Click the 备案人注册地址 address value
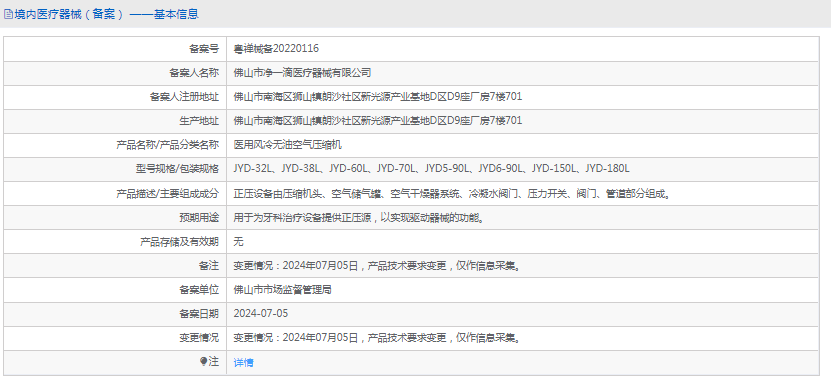Screen dimensions: 831x384 pos(378,97)
